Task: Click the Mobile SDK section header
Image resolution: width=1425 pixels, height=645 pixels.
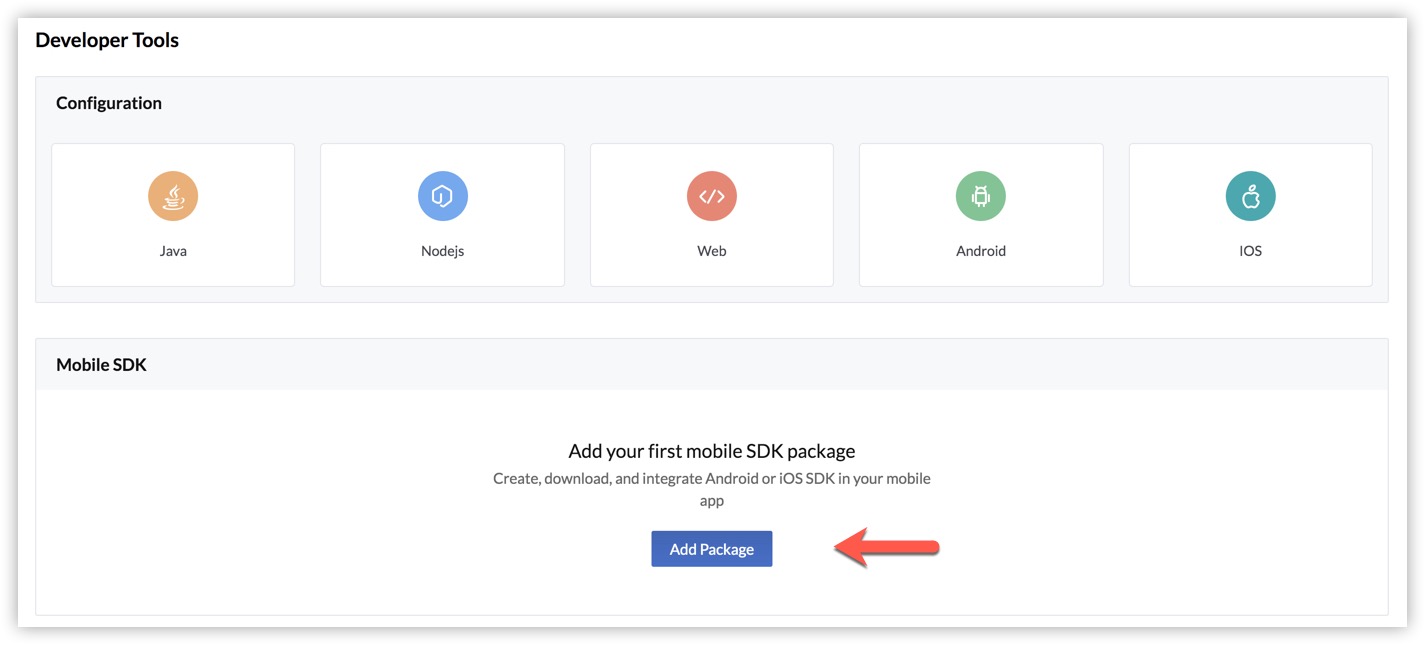Action: tap(101, 365)
